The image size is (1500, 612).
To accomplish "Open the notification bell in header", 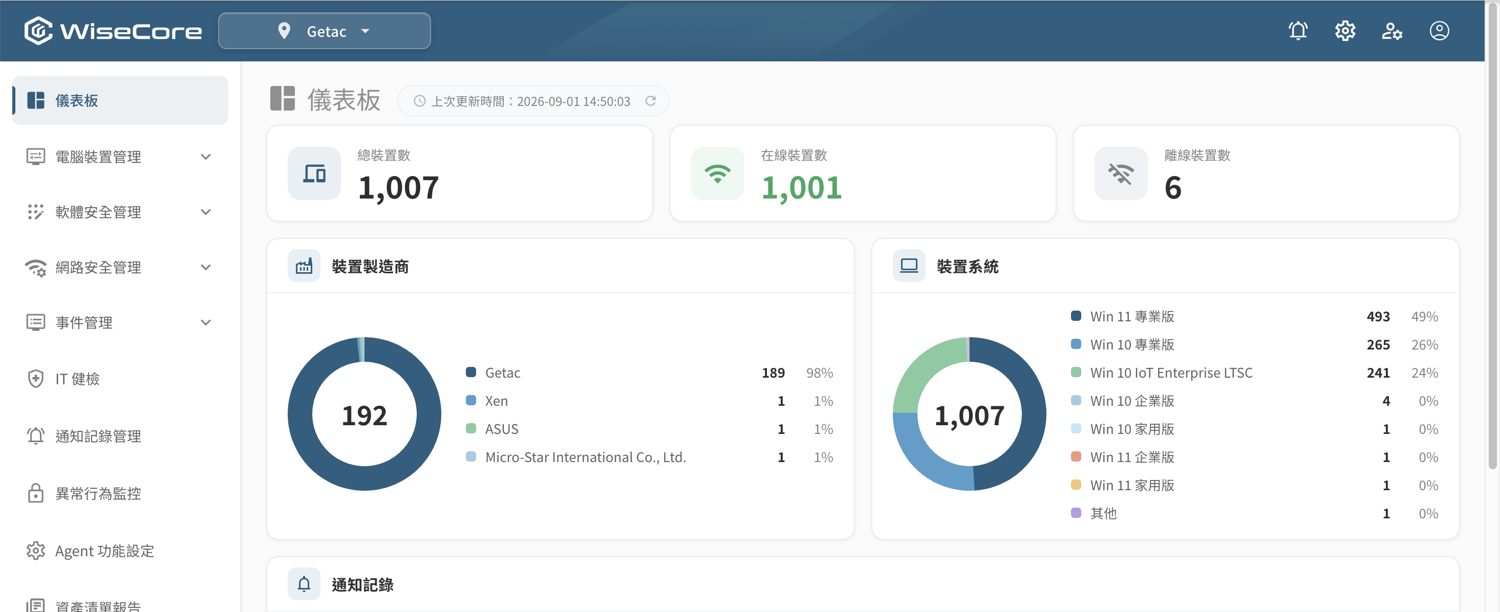I will 1298,31.
